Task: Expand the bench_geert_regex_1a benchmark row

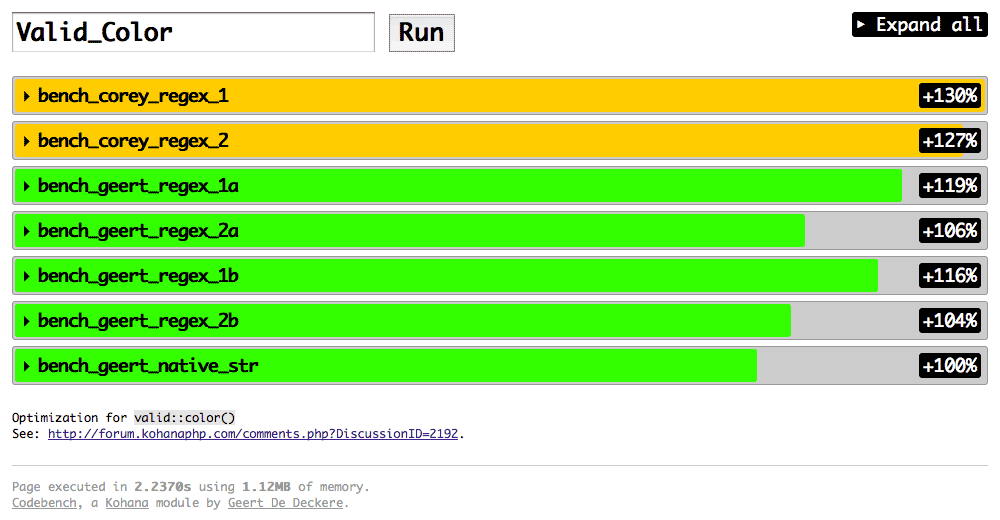Action: [x=138, y=186]
